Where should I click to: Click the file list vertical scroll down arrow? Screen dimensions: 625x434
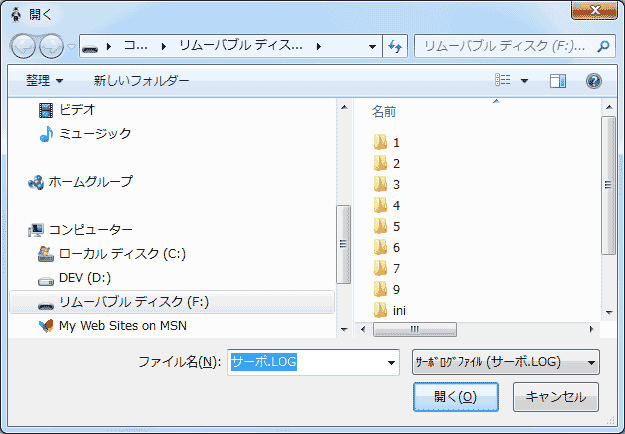click(x=609, y=312)
